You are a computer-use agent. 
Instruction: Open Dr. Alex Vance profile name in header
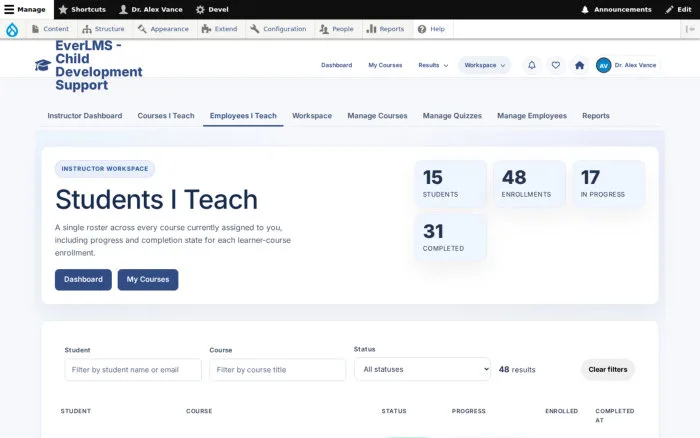[x=635, y=65]
